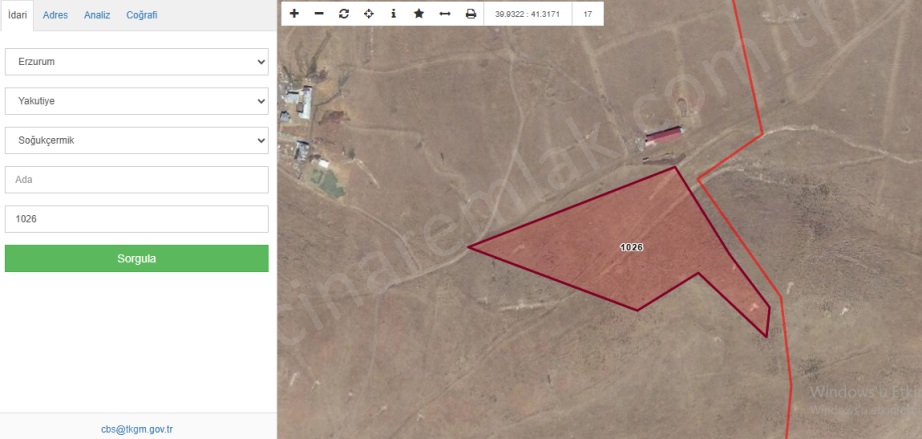Viewport: 922px width, 439px height.
Task: Open the Erzurum province dropdown
Action: tap(137, 62)
